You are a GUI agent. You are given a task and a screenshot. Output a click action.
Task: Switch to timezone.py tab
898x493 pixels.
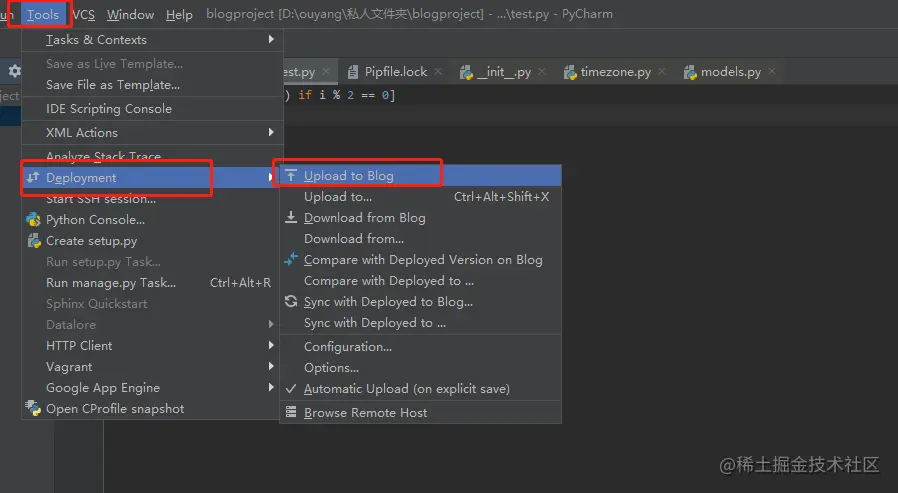[616, 72]
